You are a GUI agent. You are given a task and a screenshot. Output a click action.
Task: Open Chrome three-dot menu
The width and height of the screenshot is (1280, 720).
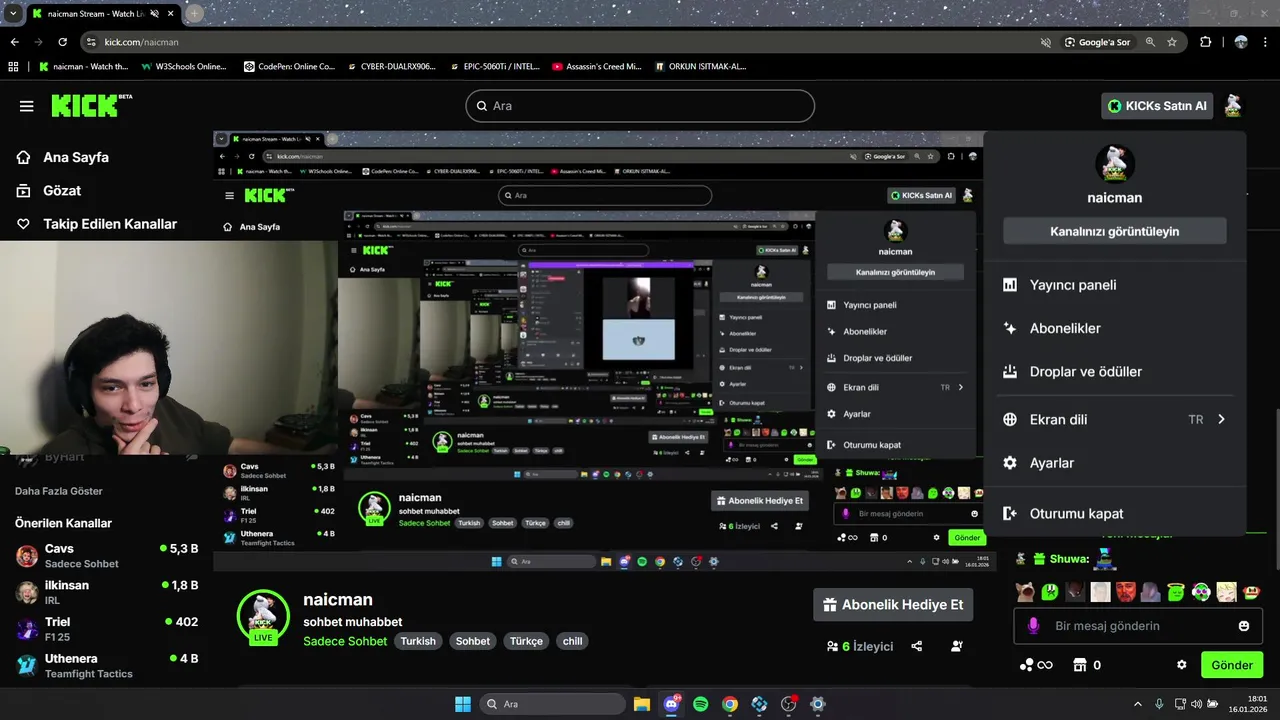coord(1266,42)
